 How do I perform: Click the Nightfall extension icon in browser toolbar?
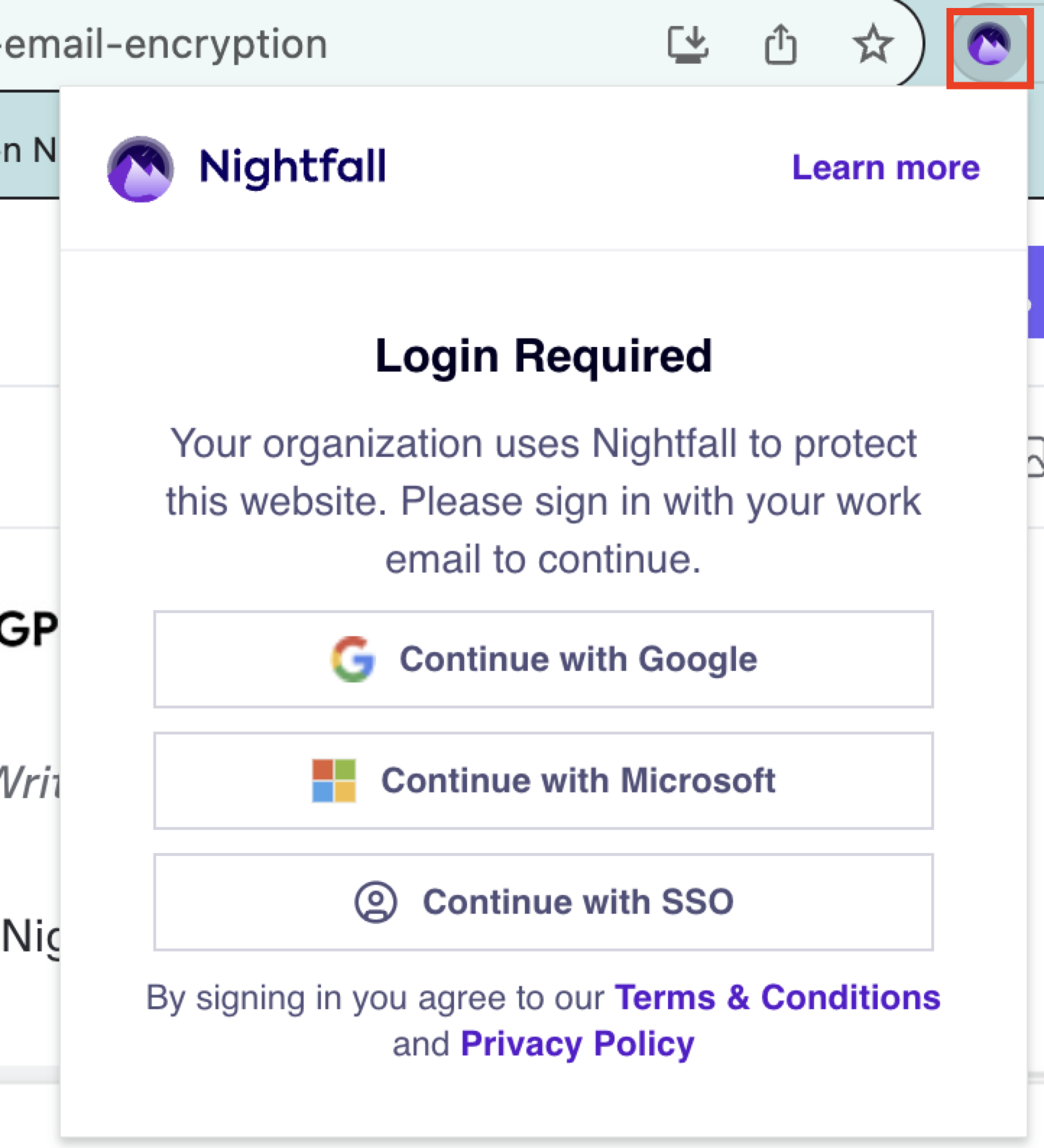pos(989,45)
